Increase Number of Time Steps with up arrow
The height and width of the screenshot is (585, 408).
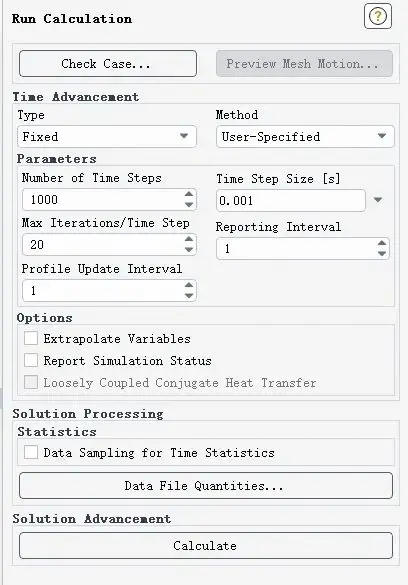[189, 194]
